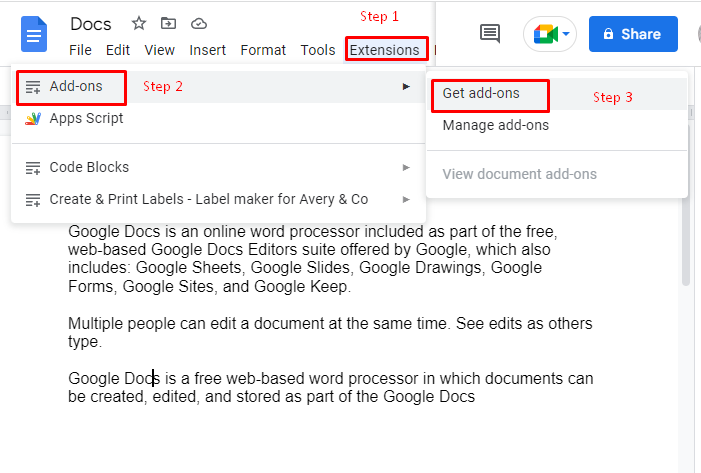701x473 pixels.
Task: Click the Apps Script colorful icon
Action: point(33,118)
